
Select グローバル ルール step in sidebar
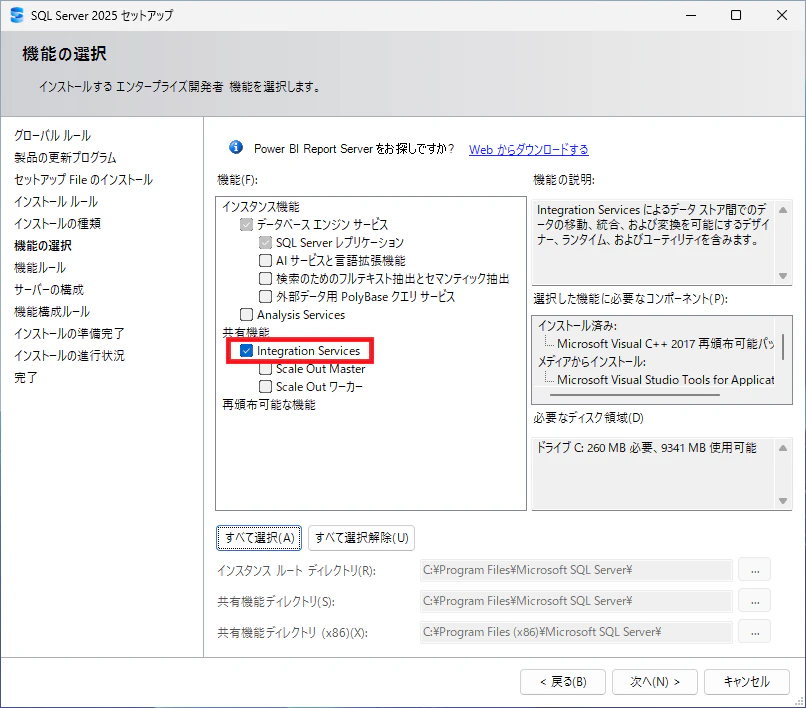tap(52, 136)
